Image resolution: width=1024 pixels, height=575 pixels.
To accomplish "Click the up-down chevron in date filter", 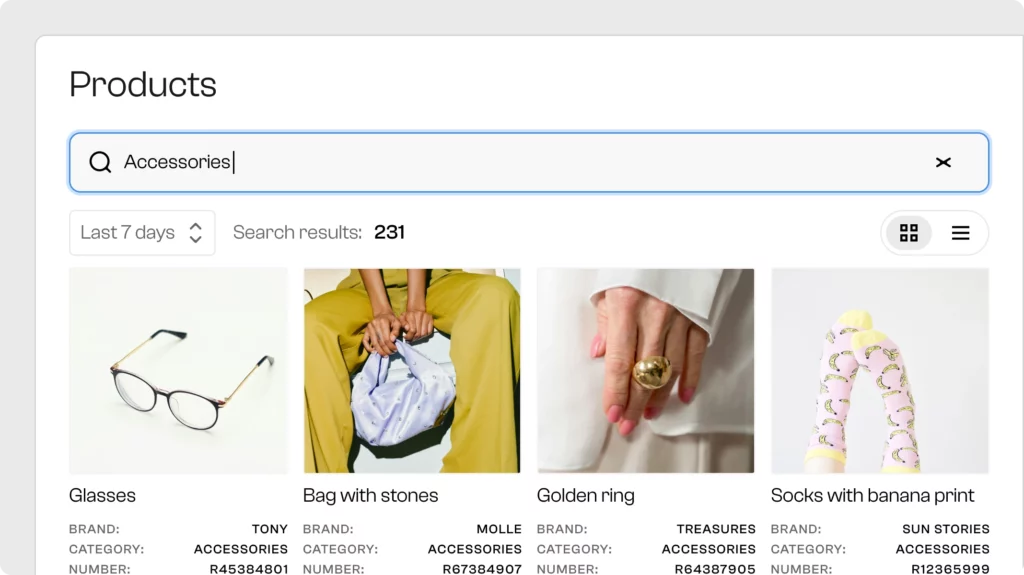I will 195,233.
